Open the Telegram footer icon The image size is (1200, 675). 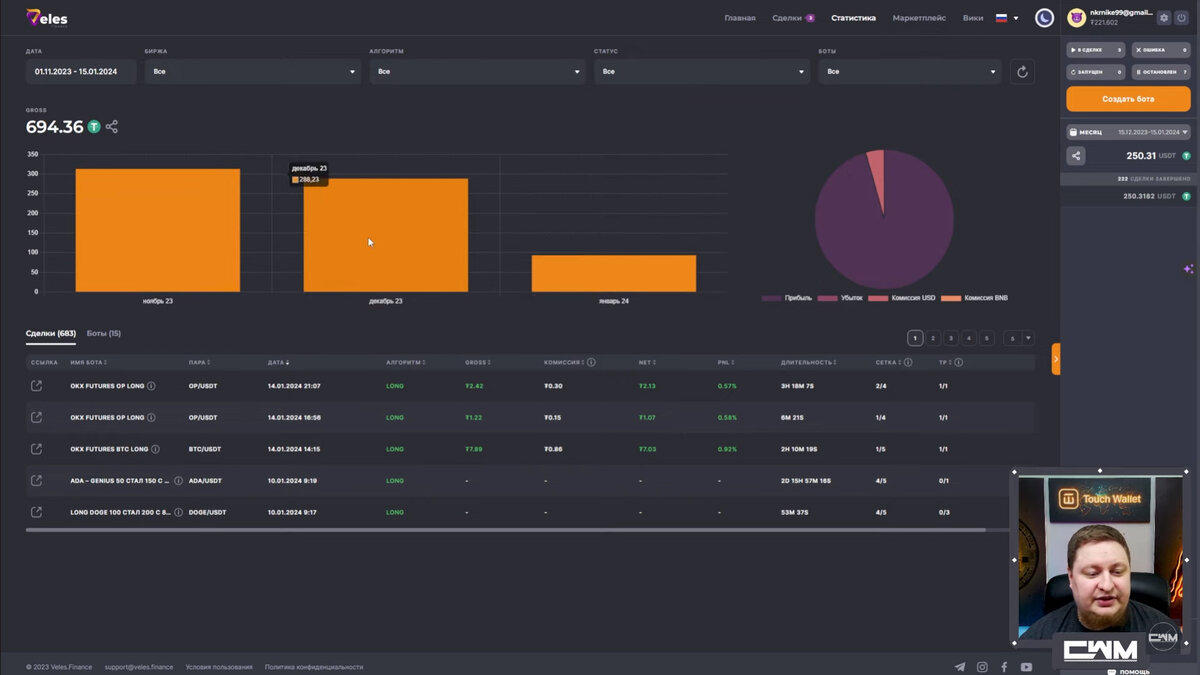(960, 667)
